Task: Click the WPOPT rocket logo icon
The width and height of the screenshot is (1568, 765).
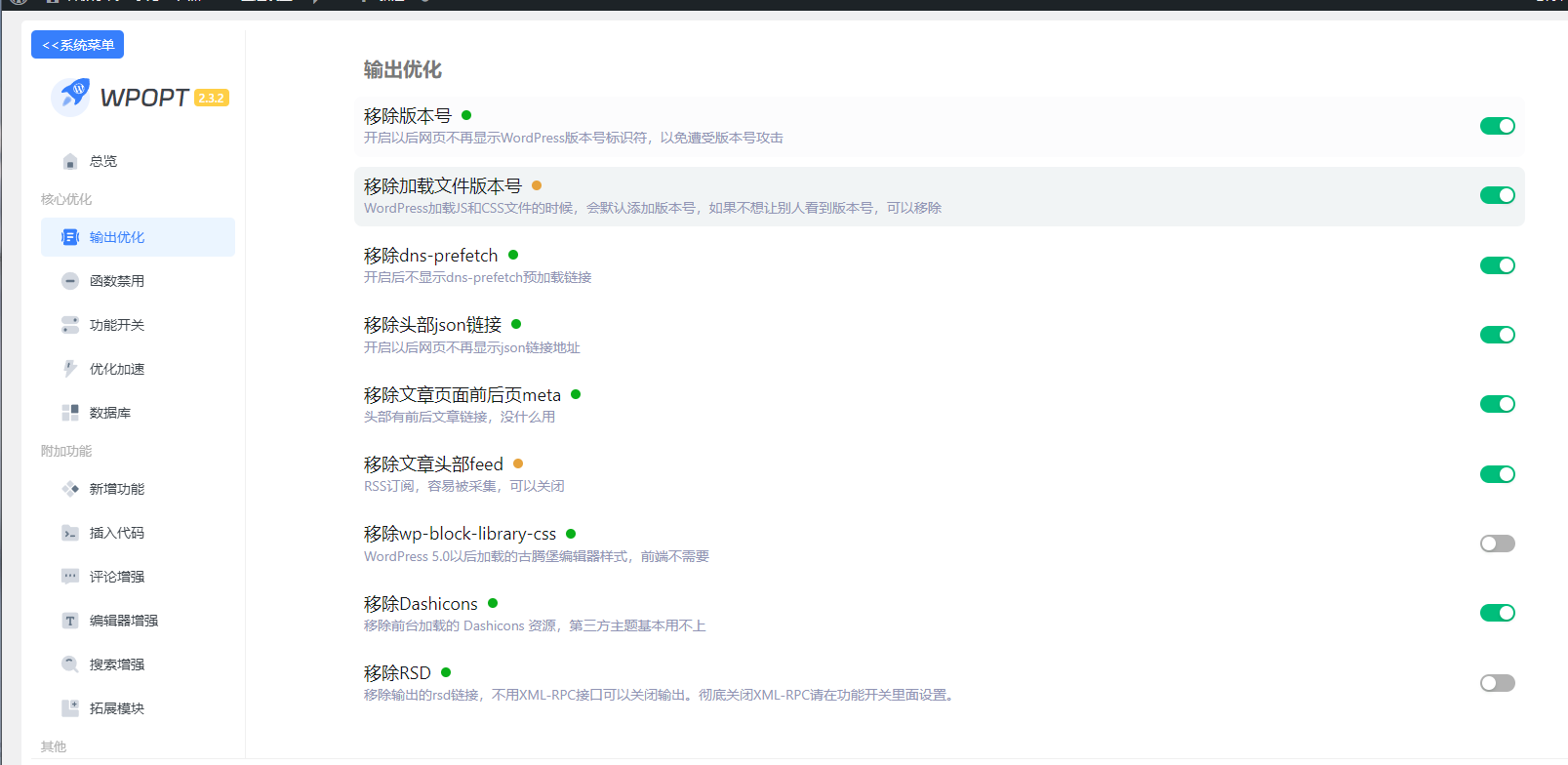Action: click(71, 97)
